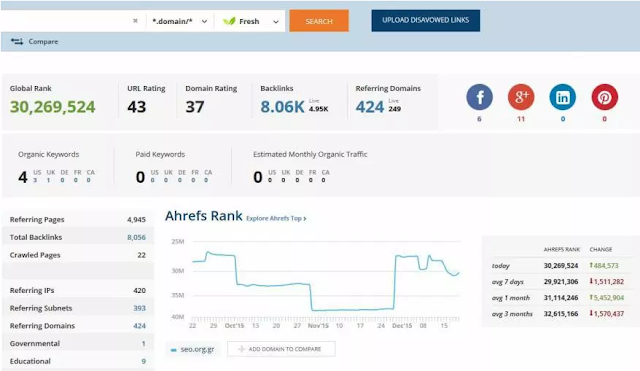The image size is (640, 371).
Task: Click Educational backlinks count 9
Action: tap(143, 361)
